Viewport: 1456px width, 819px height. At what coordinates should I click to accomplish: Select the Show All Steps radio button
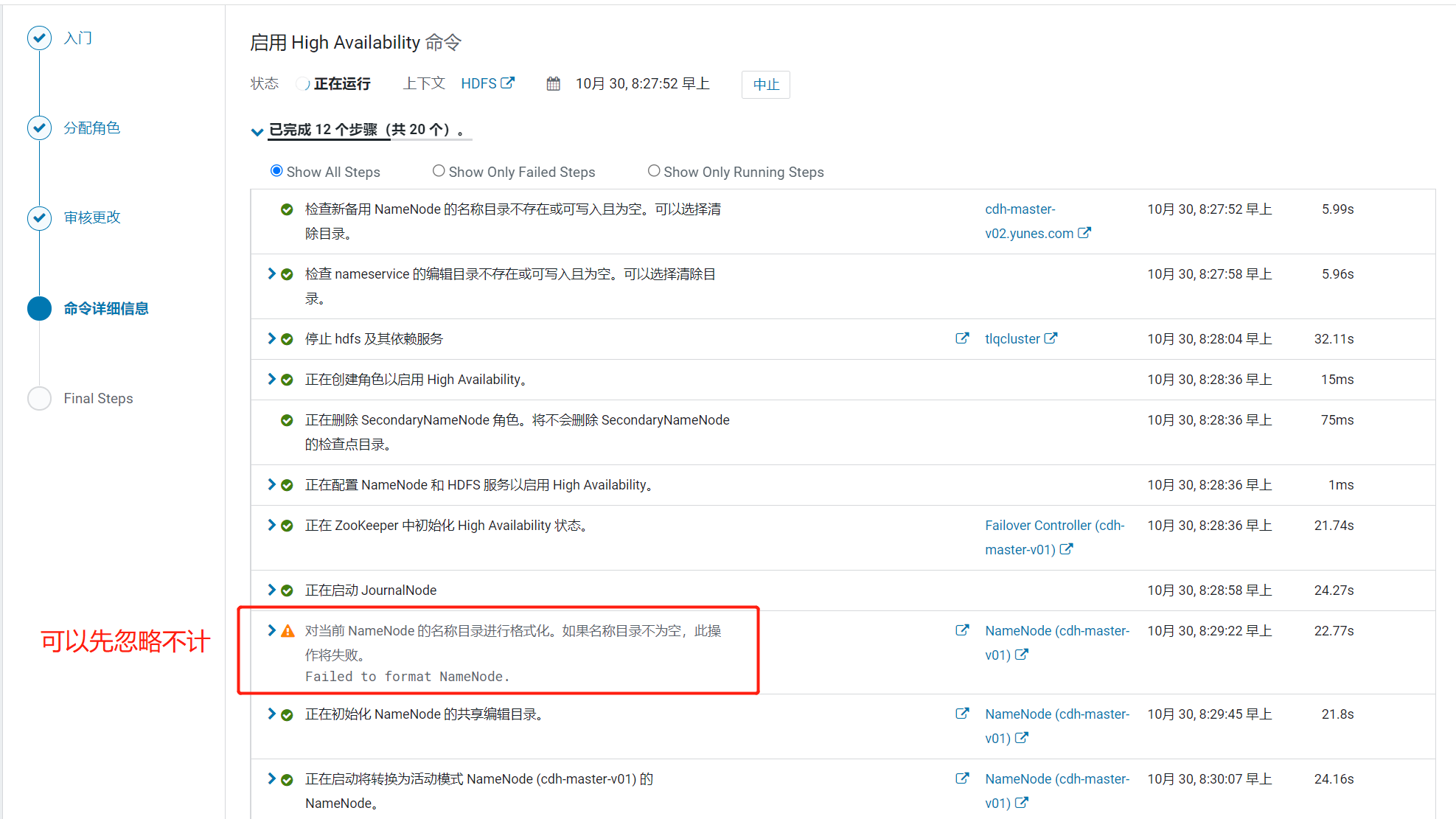[x=276, y=171]
